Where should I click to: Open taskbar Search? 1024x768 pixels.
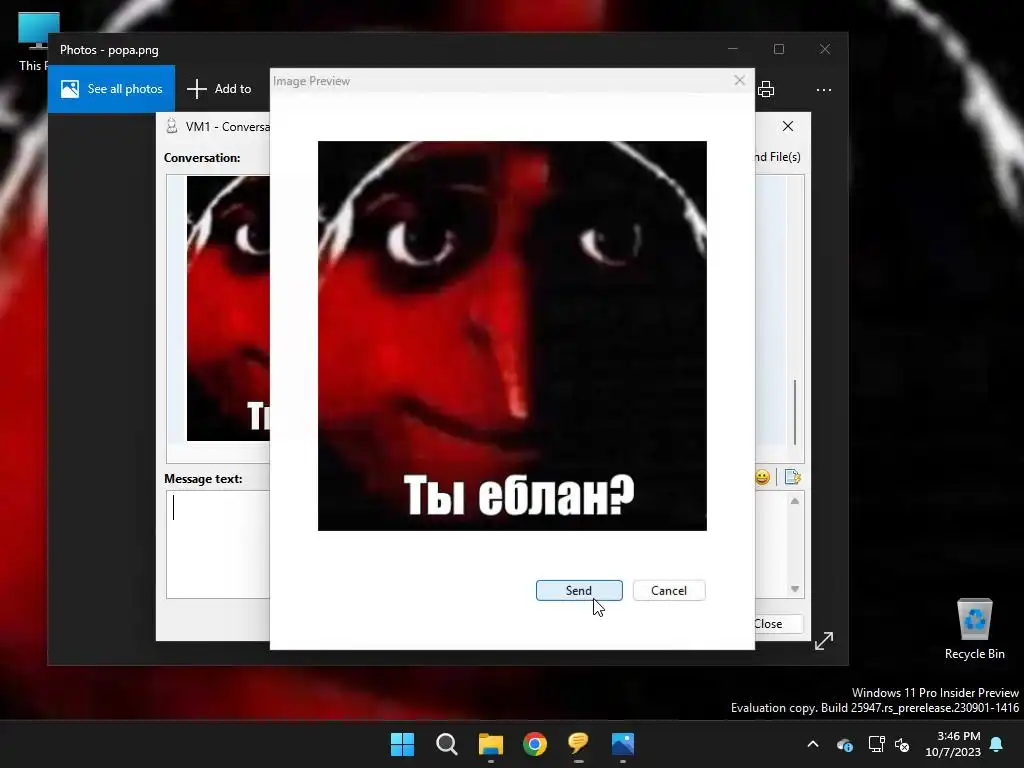pyautogui.click(x=447, y=744)
